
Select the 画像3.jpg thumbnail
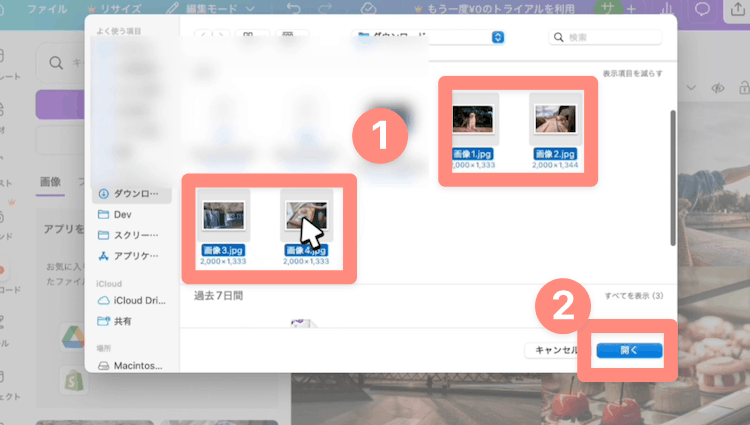click(x=223, y=216)
